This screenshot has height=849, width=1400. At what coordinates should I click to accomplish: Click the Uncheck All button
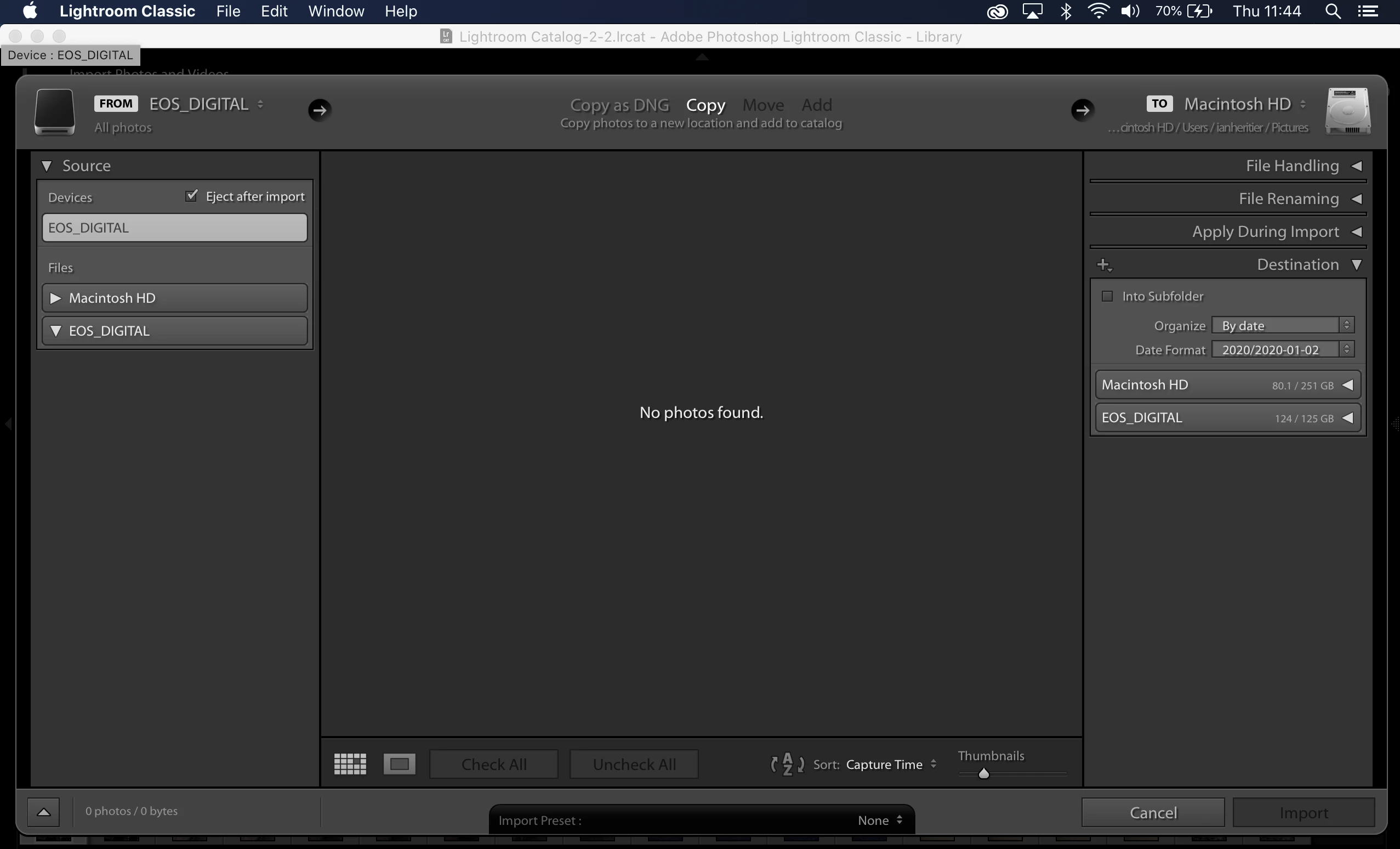tap(634, 763)
